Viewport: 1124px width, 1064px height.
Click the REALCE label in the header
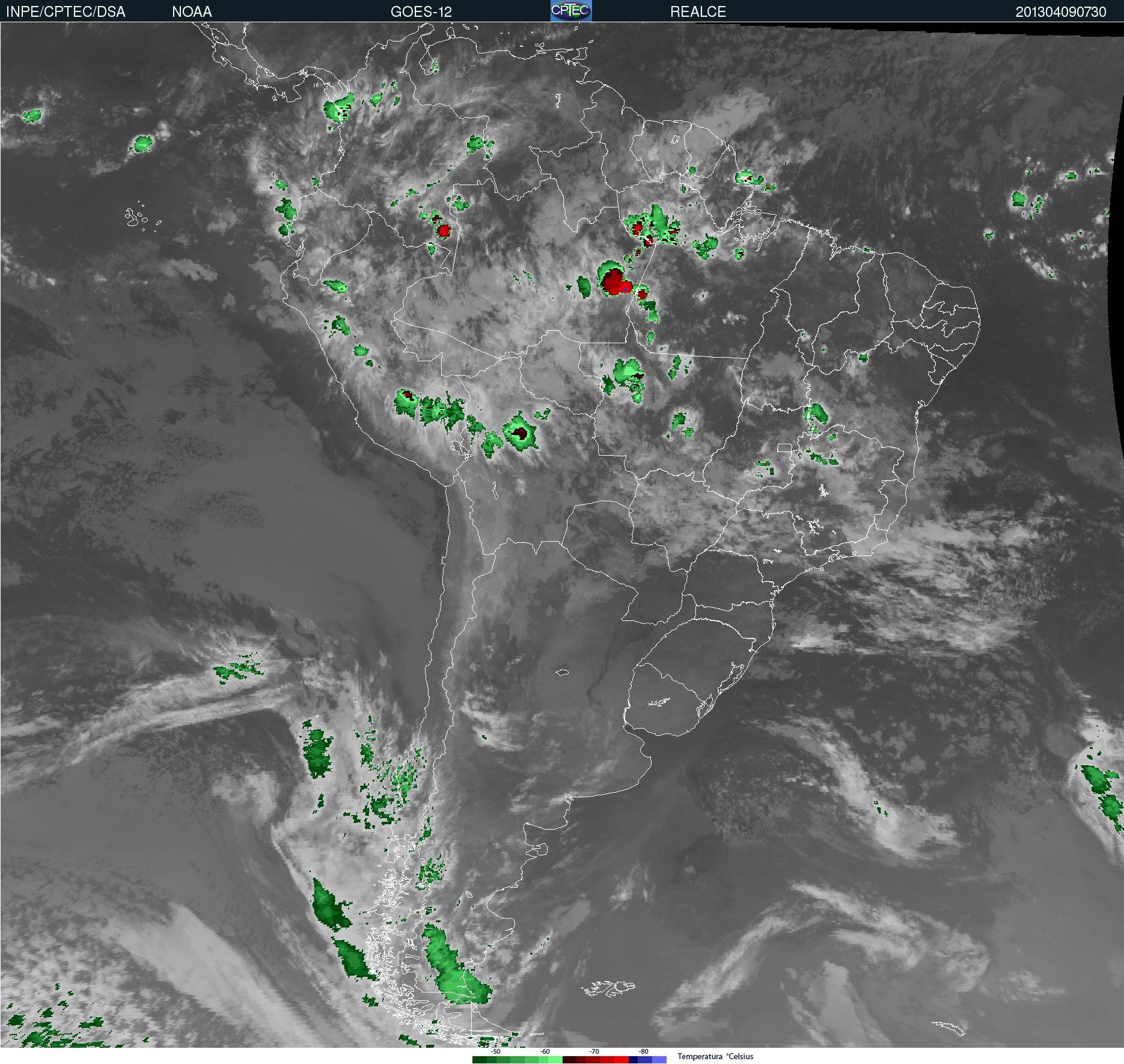698,12
